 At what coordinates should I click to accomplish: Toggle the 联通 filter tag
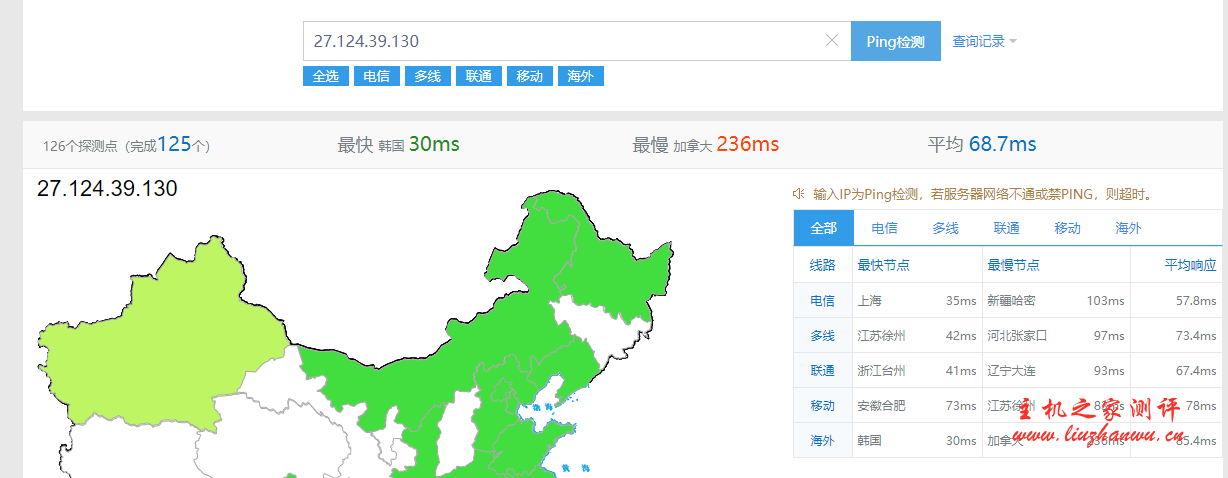[479, 76]
